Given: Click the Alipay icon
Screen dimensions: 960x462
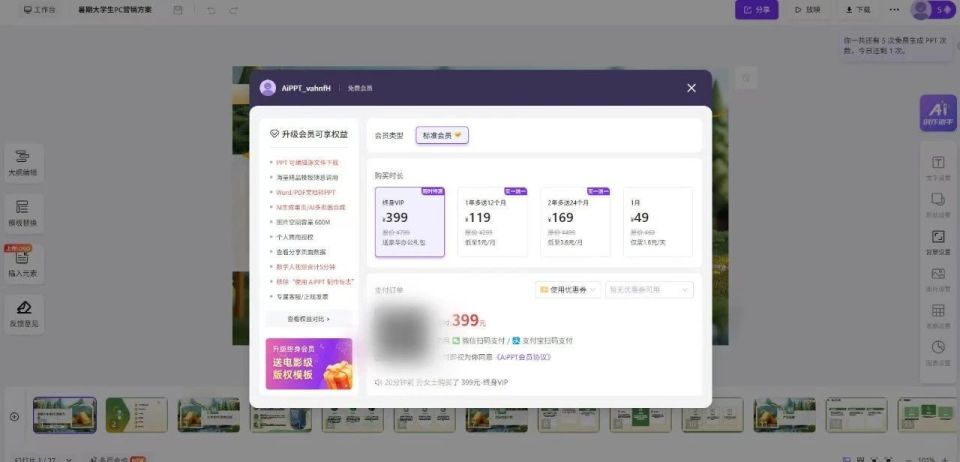Looking at the screenshot, I should (516, 341).
